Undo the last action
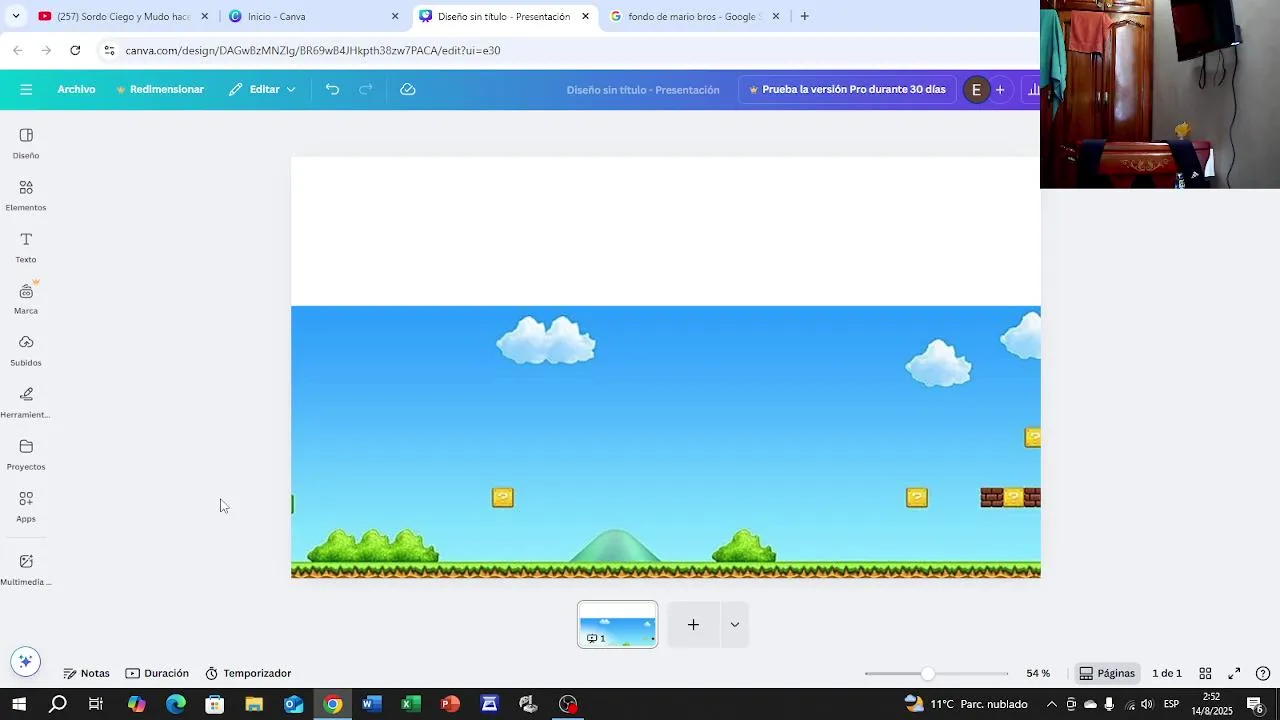 click(x=332, y=90)
